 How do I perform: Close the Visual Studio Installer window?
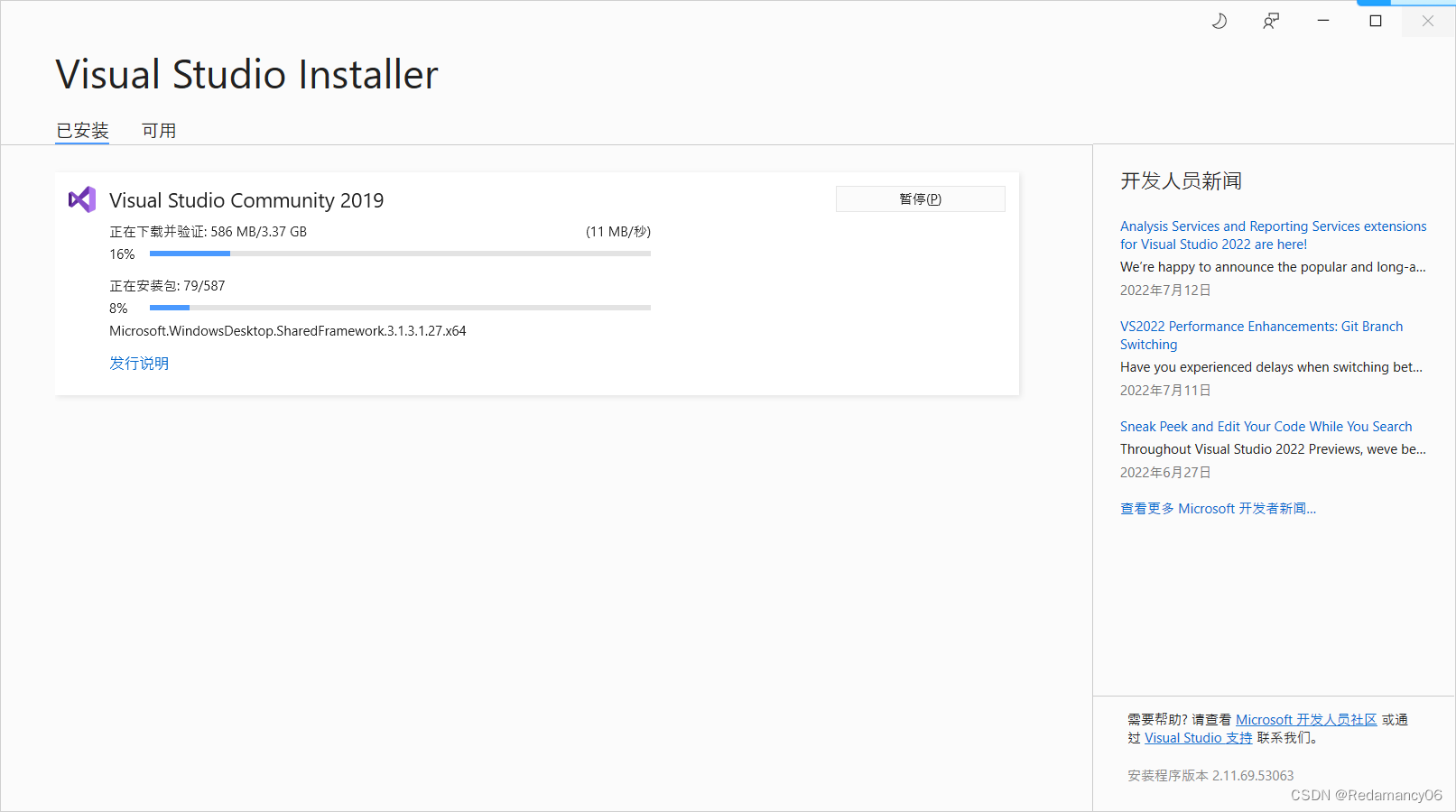click(1428, 21)
